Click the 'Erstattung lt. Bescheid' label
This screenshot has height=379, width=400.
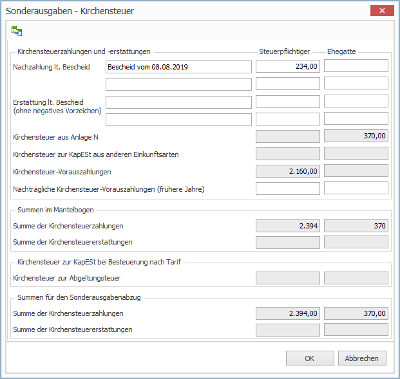(48, 102)
